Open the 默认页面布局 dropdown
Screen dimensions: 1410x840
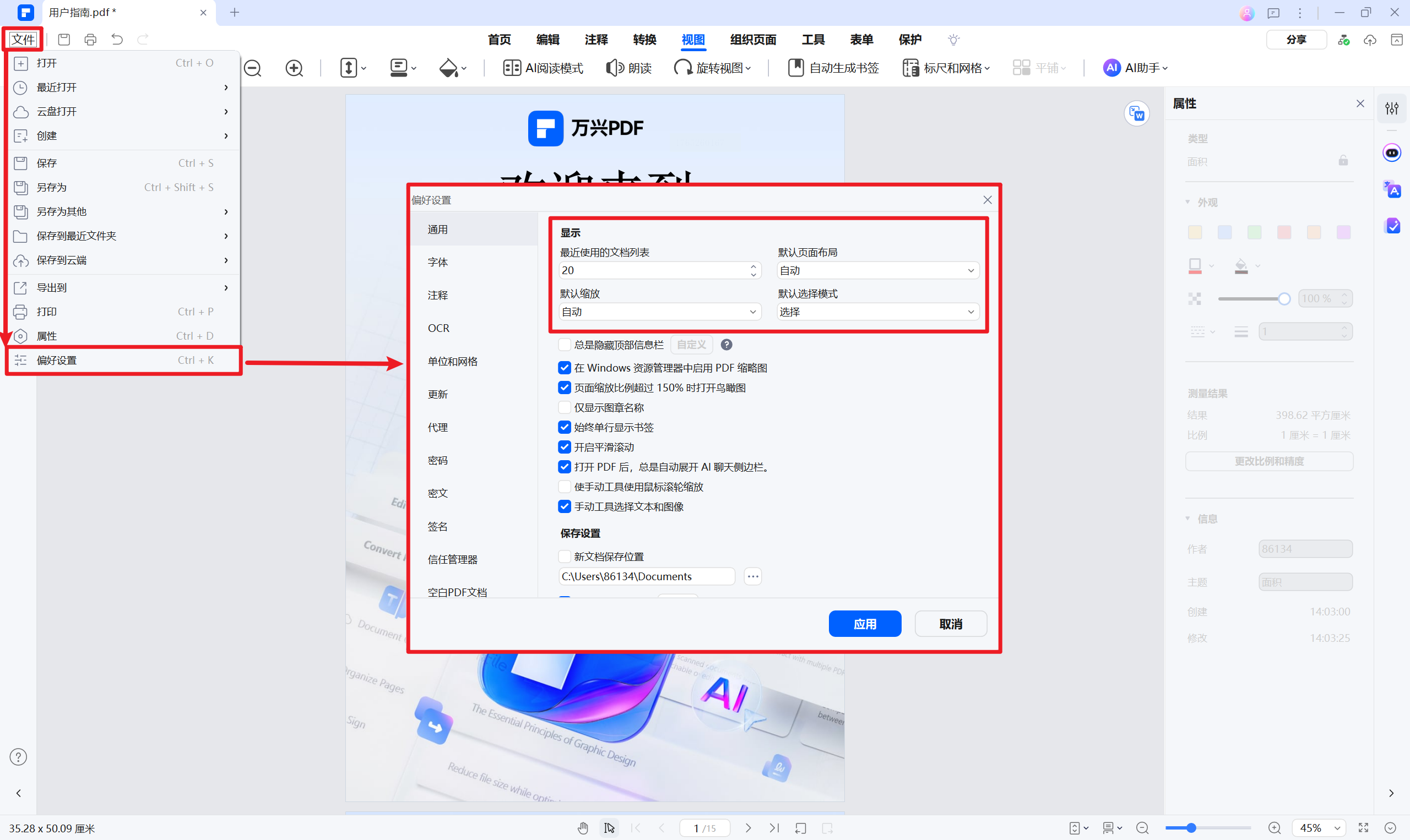[x=877, y=271]
